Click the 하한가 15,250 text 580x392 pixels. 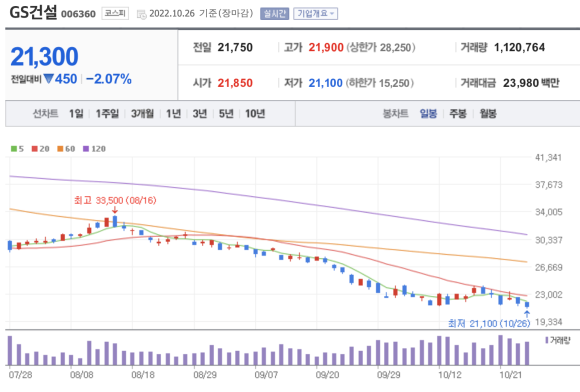[x=380, y=83]
